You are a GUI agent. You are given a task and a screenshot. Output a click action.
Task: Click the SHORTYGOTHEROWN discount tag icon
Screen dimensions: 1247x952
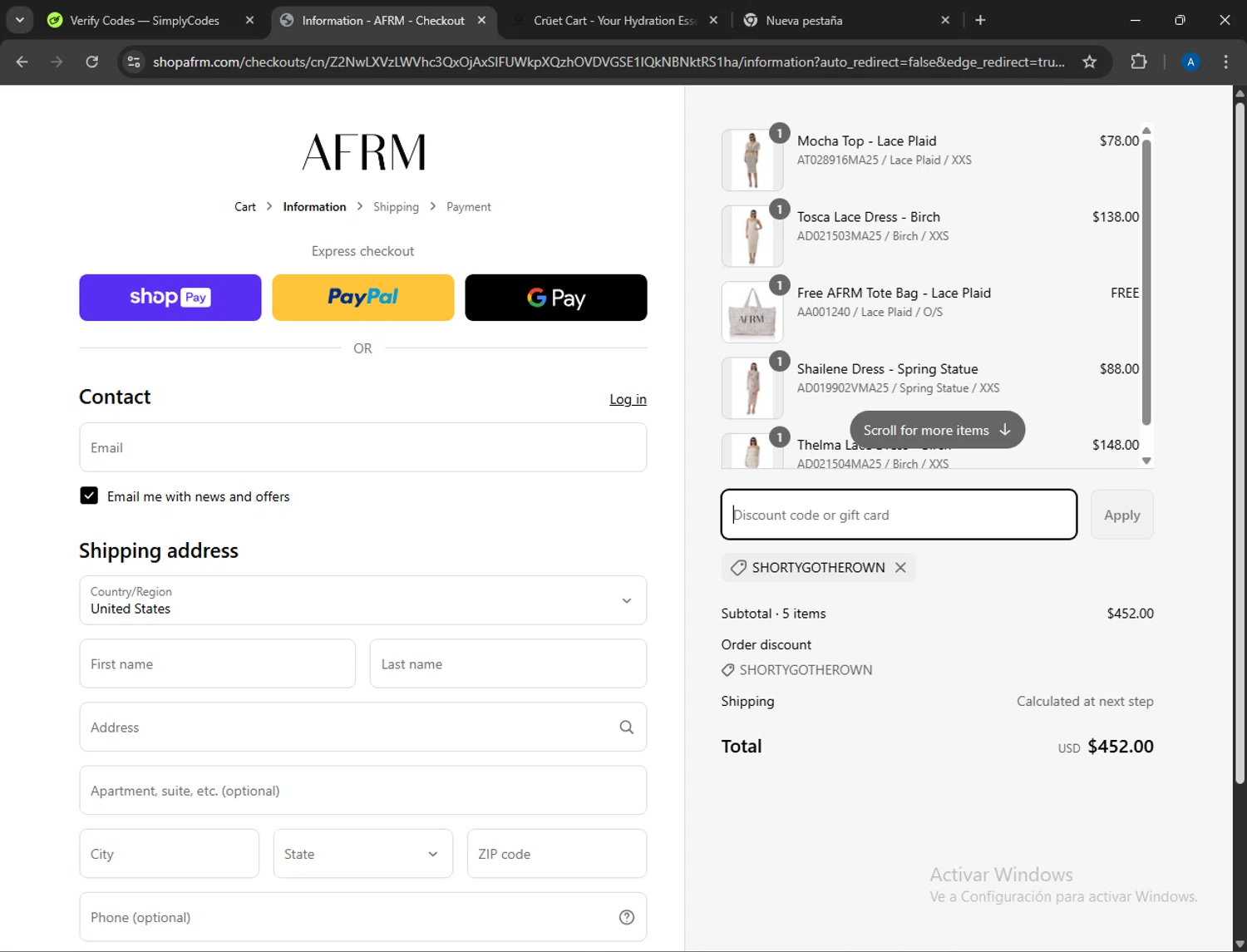[738, 568]
